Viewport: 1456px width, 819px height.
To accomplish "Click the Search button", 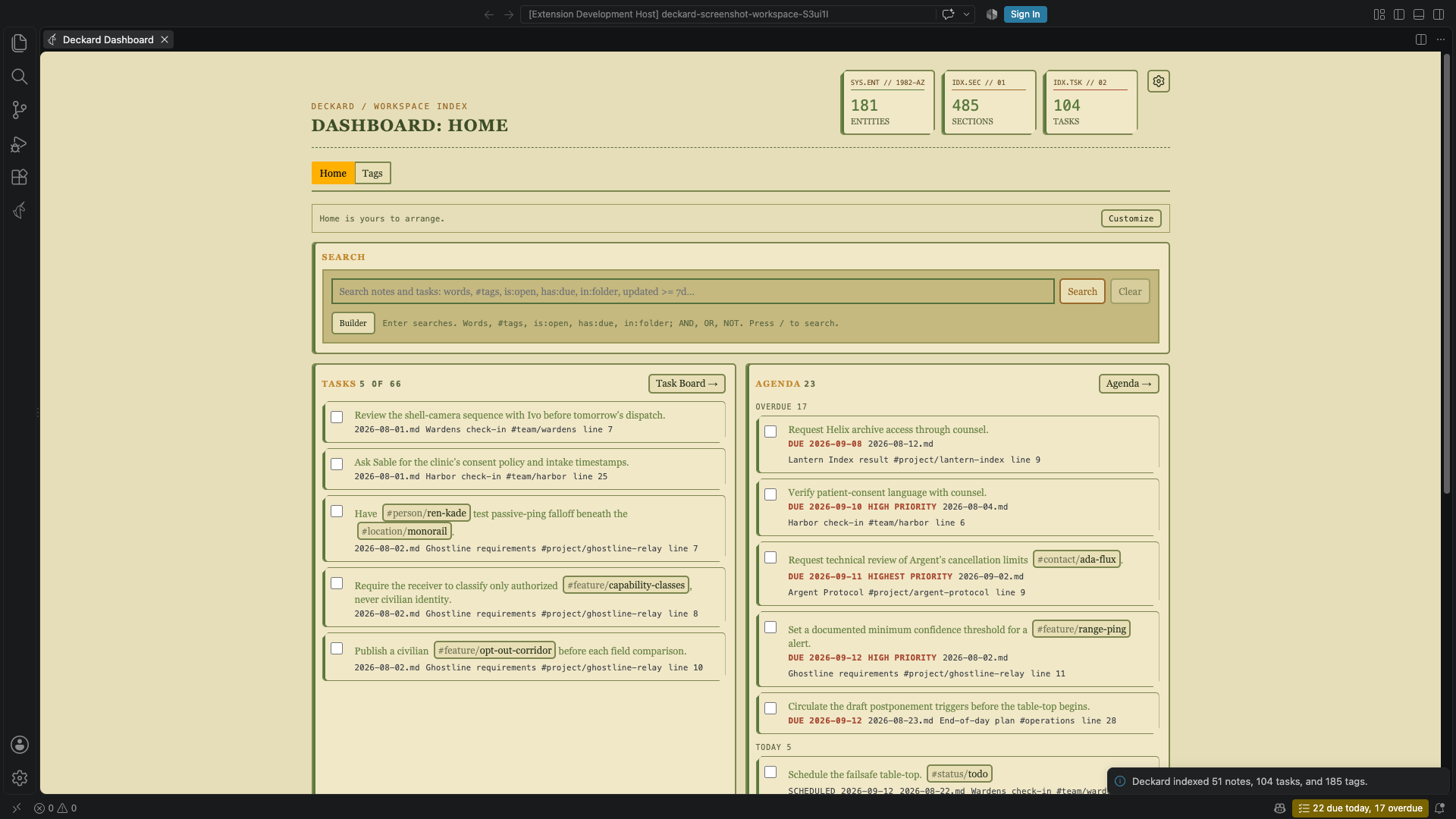I will tap(1082, 291).
